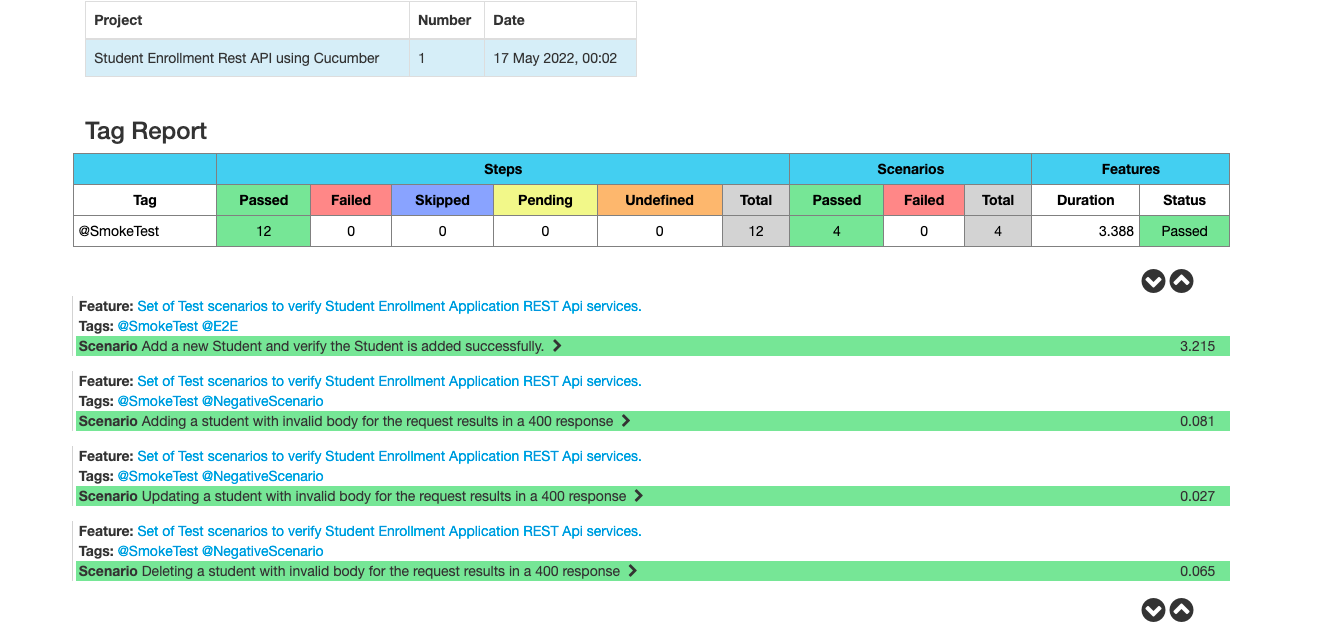Click the 'Tag Report' heading
This screenshot has height=640, width=1324.
pos(146,131)
